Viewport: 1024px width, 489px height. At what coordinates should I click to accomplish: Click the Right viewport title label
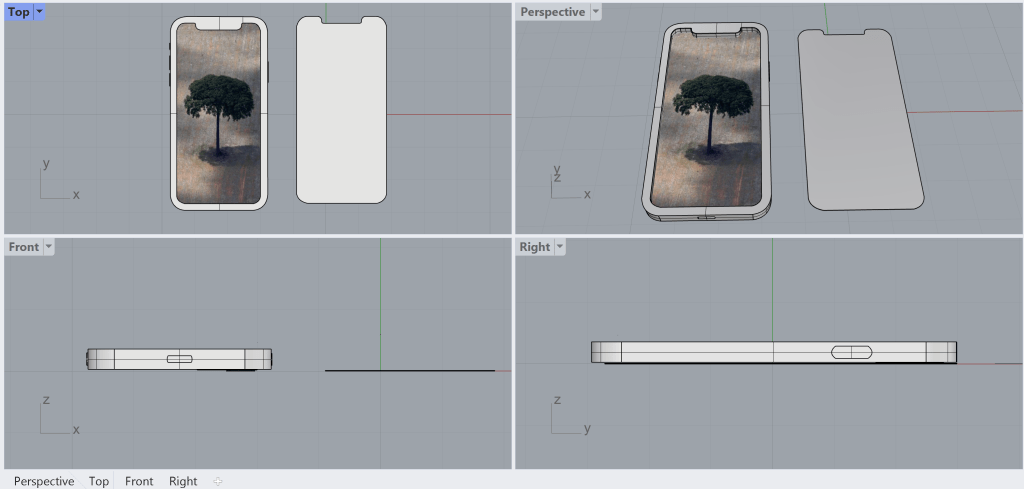(x=535, y=247)
